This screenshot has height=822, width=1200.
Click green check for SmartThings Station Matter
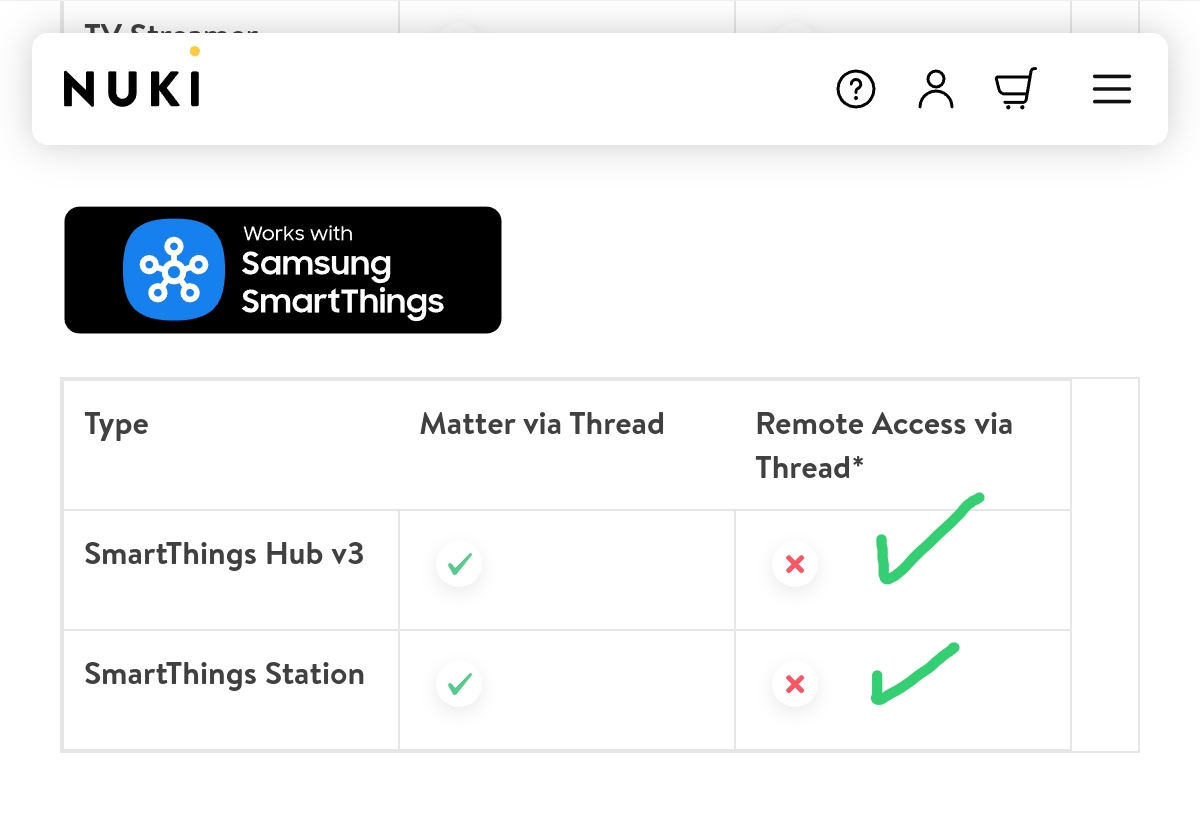460,685
